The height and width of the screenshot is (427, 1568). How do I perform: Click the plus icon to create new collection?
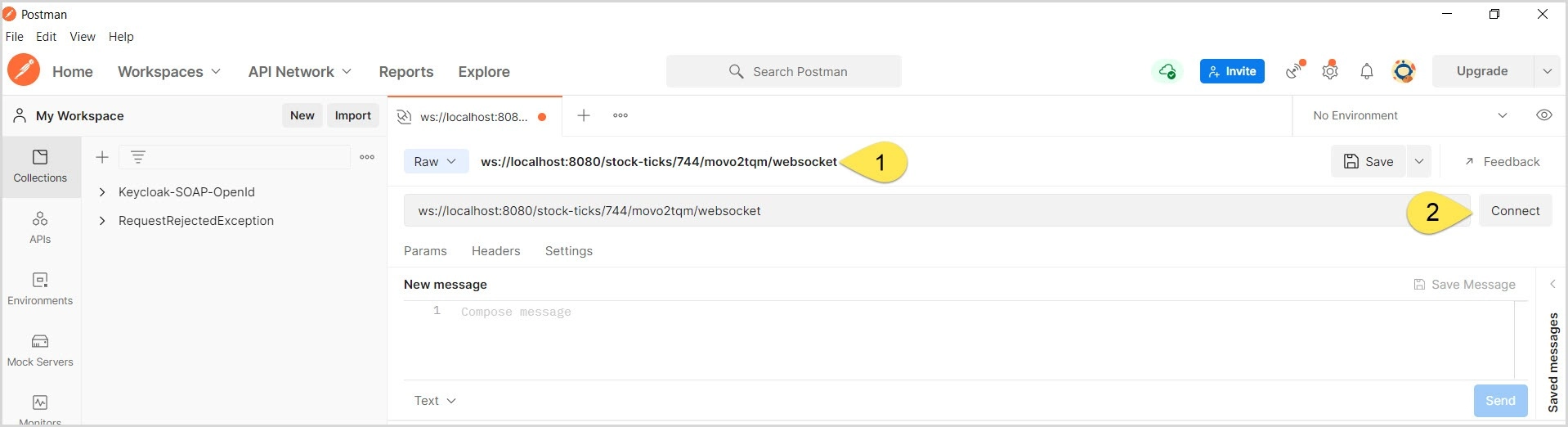tap(102, 157)
